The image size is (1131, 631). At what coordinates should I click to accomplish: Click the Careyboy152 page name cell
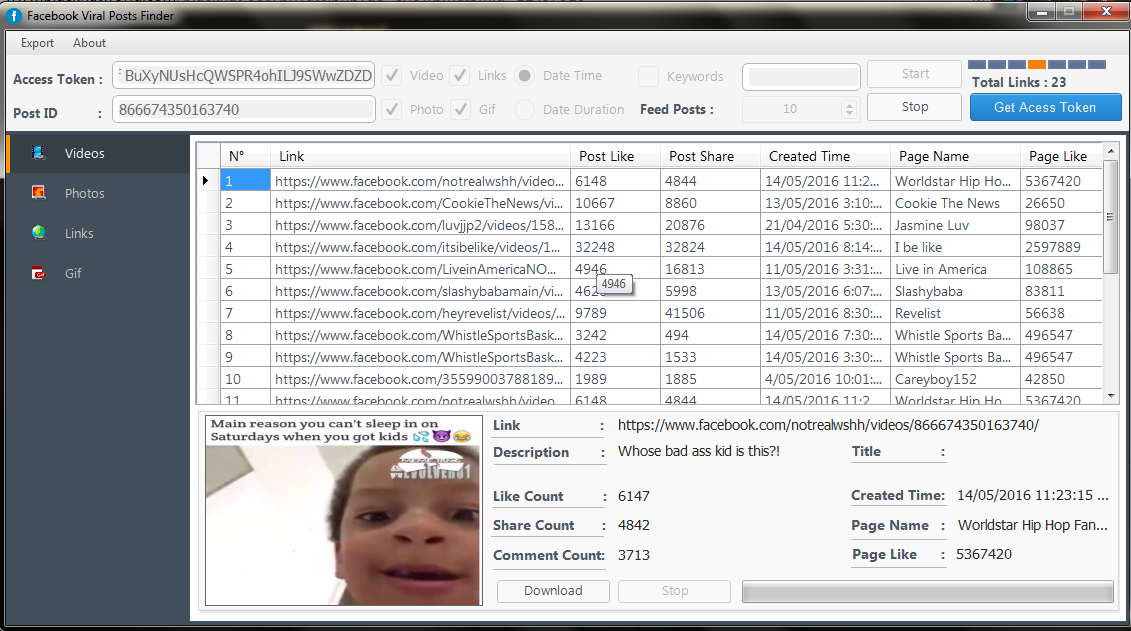pyautogui.click(x=955, y=379)
